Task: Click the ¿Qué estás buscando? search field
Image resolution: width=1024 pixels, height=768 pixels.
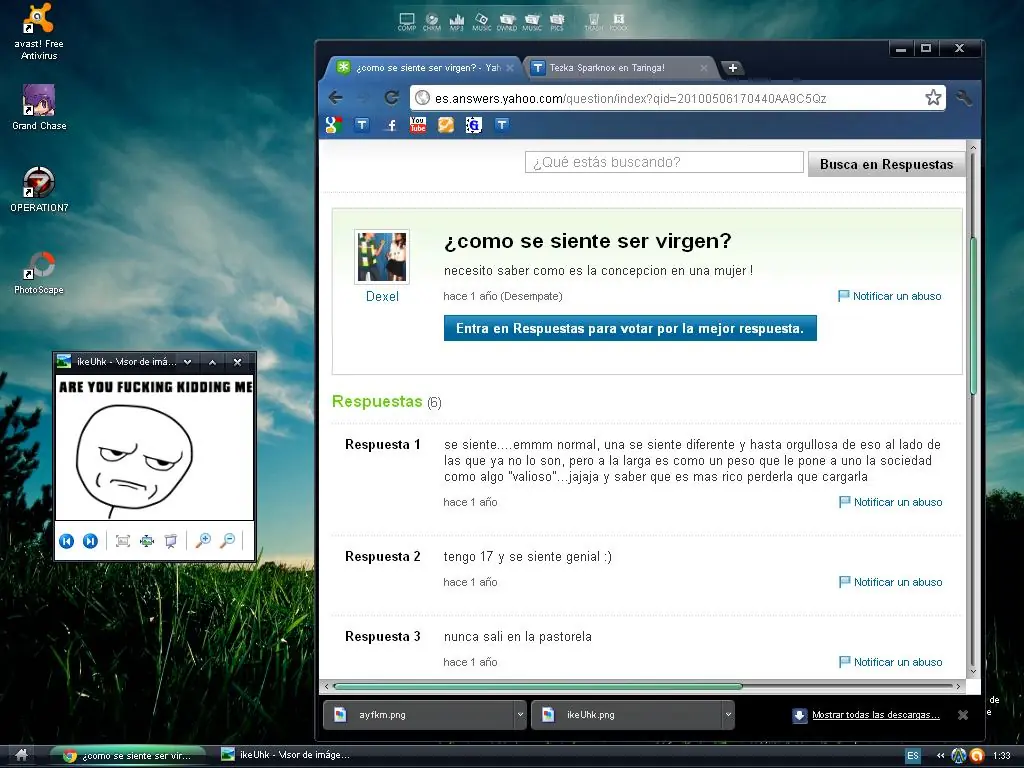Action: [x=664, y=162]
